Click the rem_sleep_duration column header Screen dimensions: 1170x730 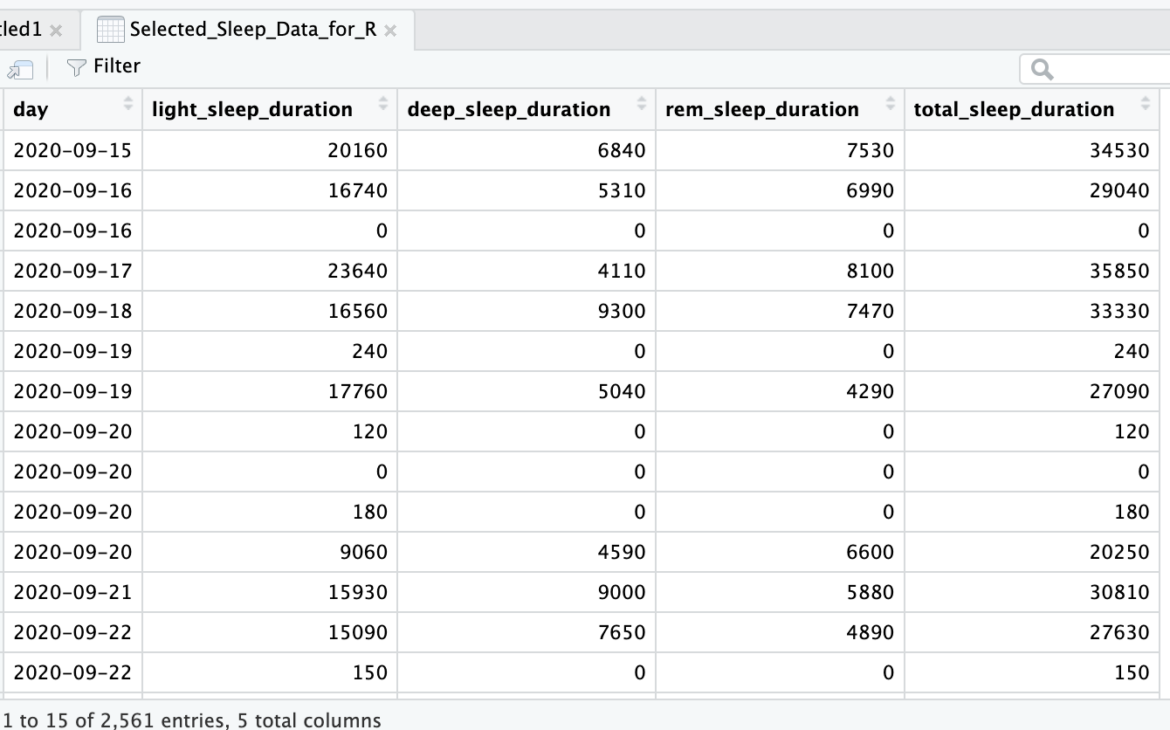coord(780,109)
